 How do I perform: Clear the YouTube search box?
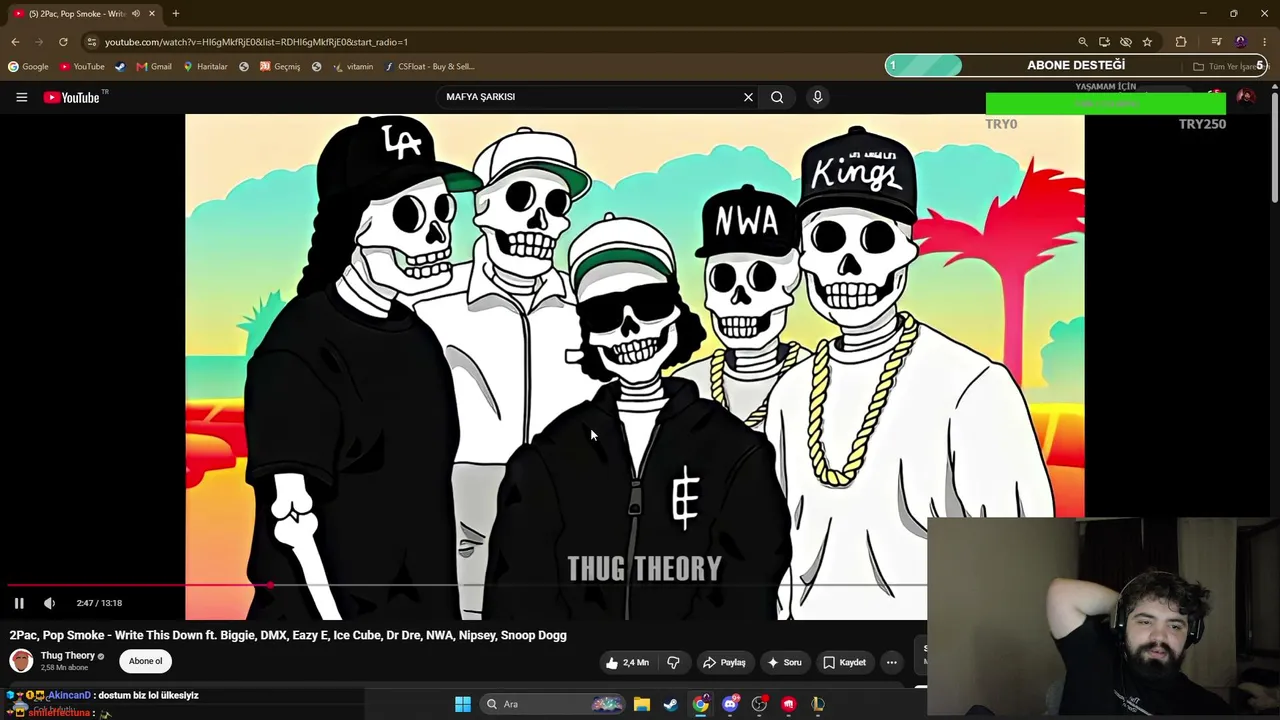[748, 97]
